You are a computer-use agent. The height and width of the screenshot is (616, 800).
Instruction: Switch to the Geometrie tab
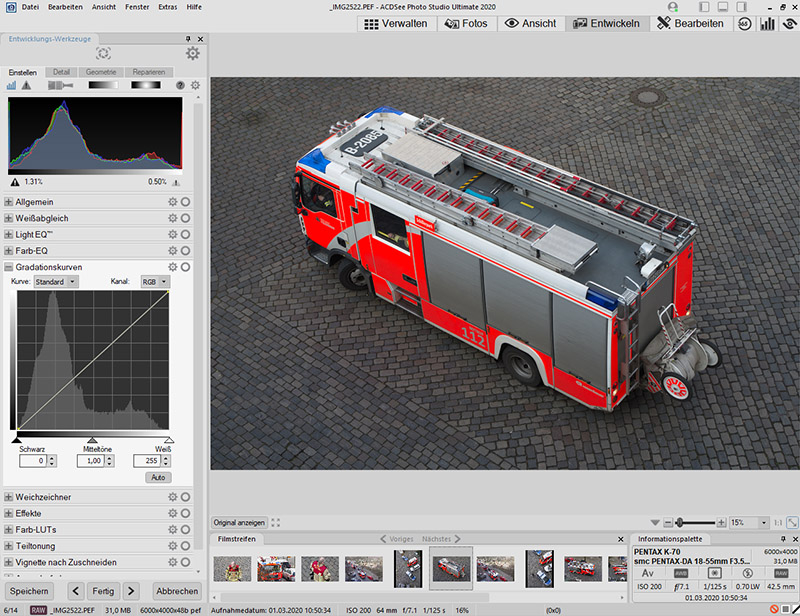[x=100, y=72]
